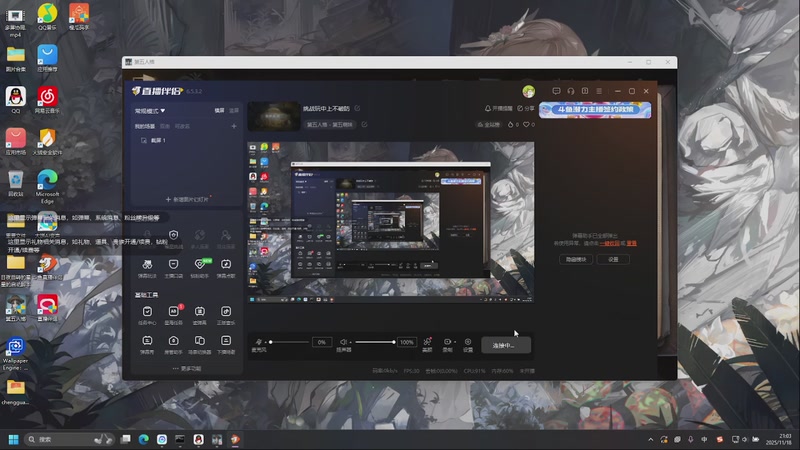Adjust the microphone volume slider
The height and width of the screenshot is (450, 800).
click(288, 342)
